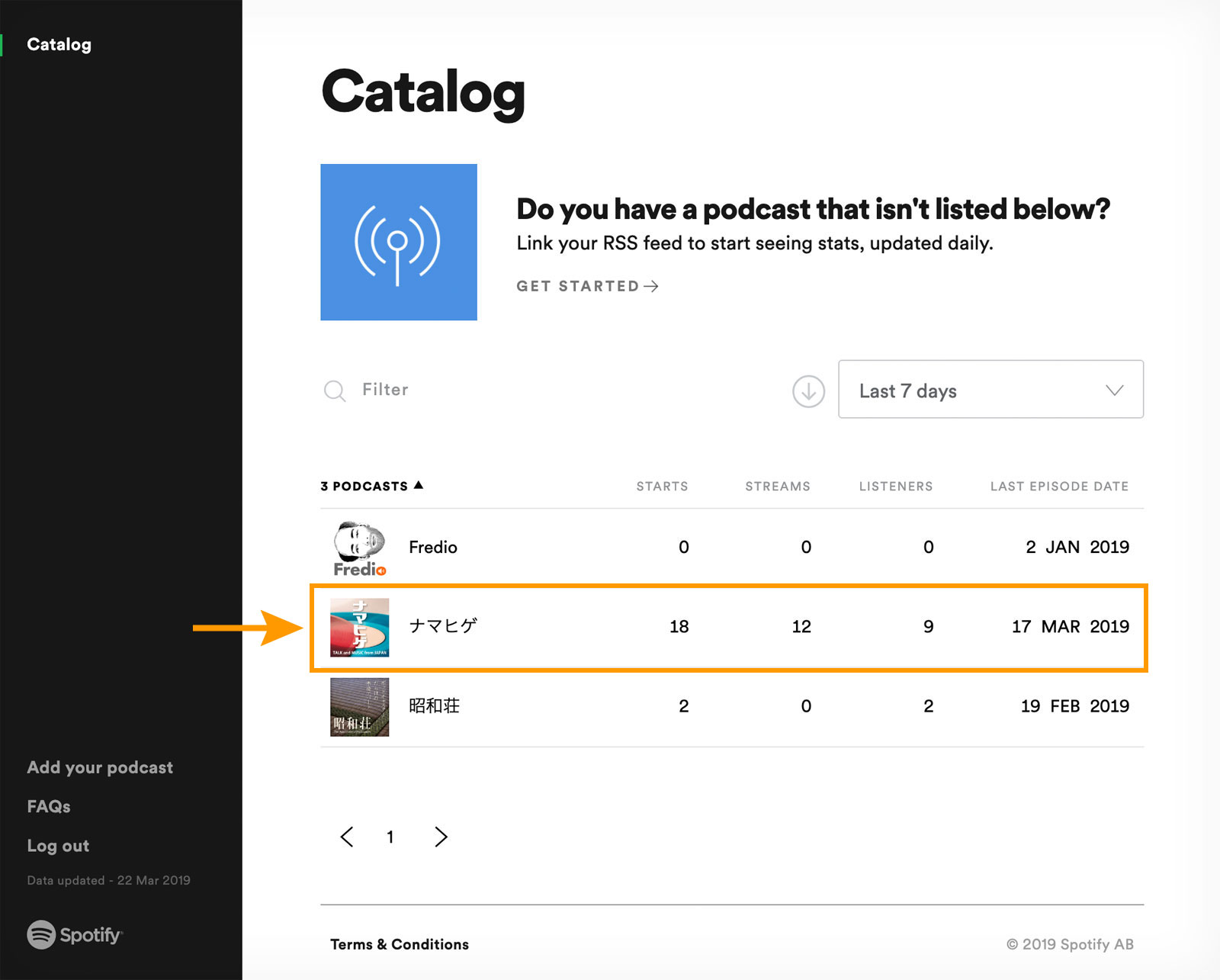
Task: Click ナマヒゲ listeners value 9
Action: tap(929, 626)
